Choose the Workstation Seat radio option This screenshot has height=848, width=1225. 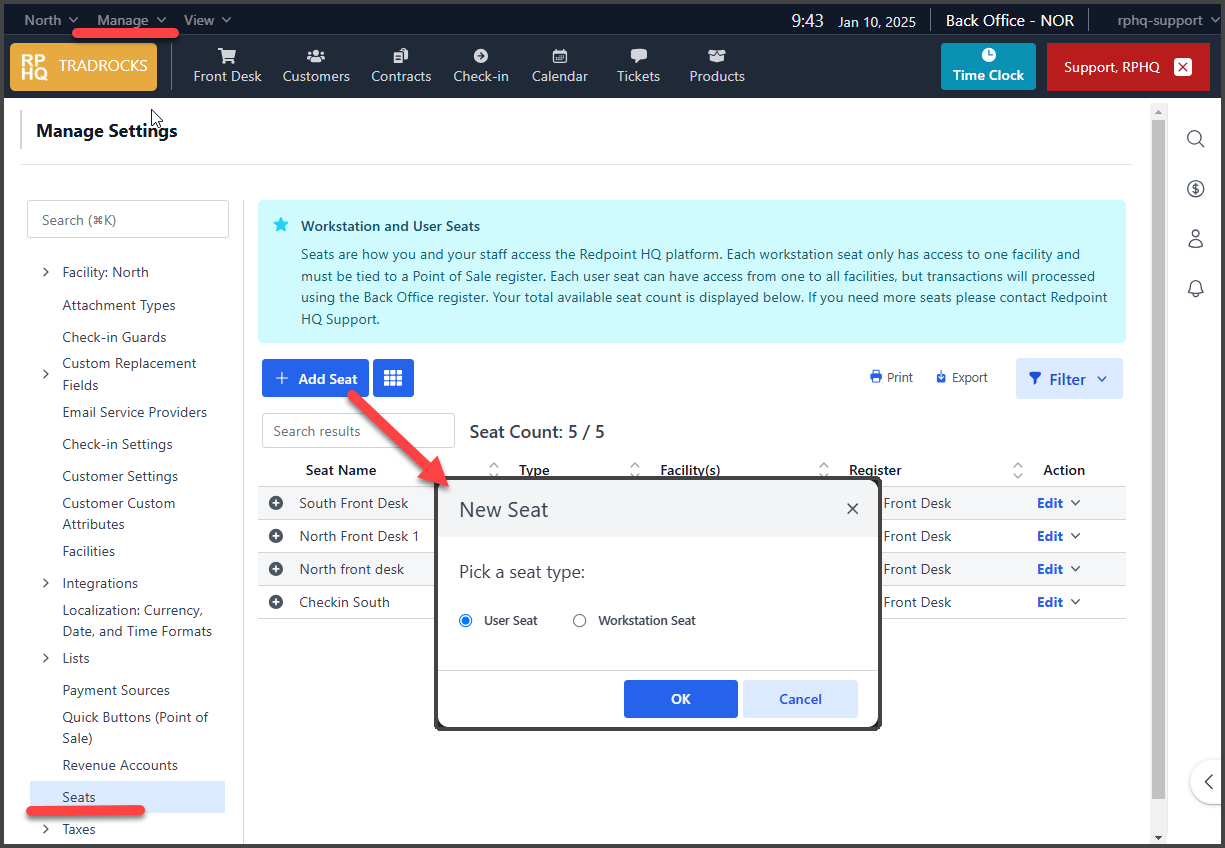pyautogui.click(x=580, y=621)
